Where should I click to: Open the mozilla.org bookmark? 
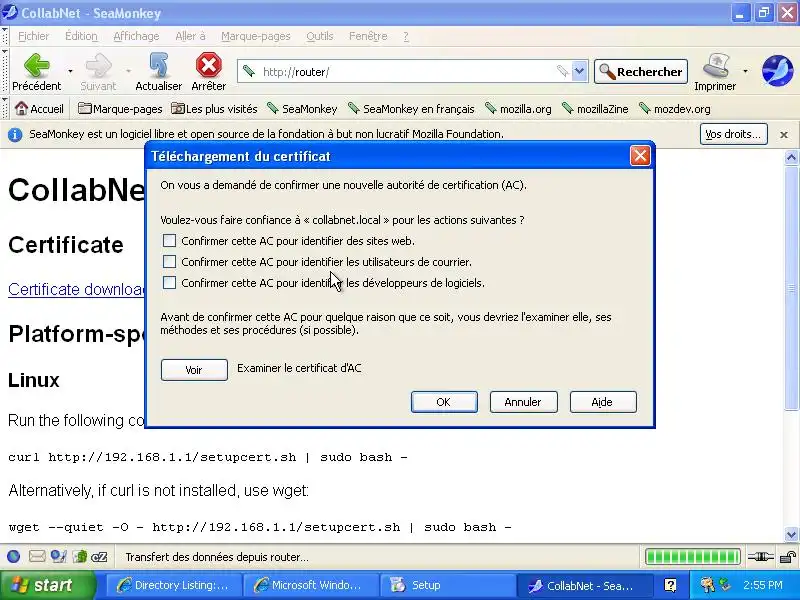pyautogui.click(x=518, y=109)
